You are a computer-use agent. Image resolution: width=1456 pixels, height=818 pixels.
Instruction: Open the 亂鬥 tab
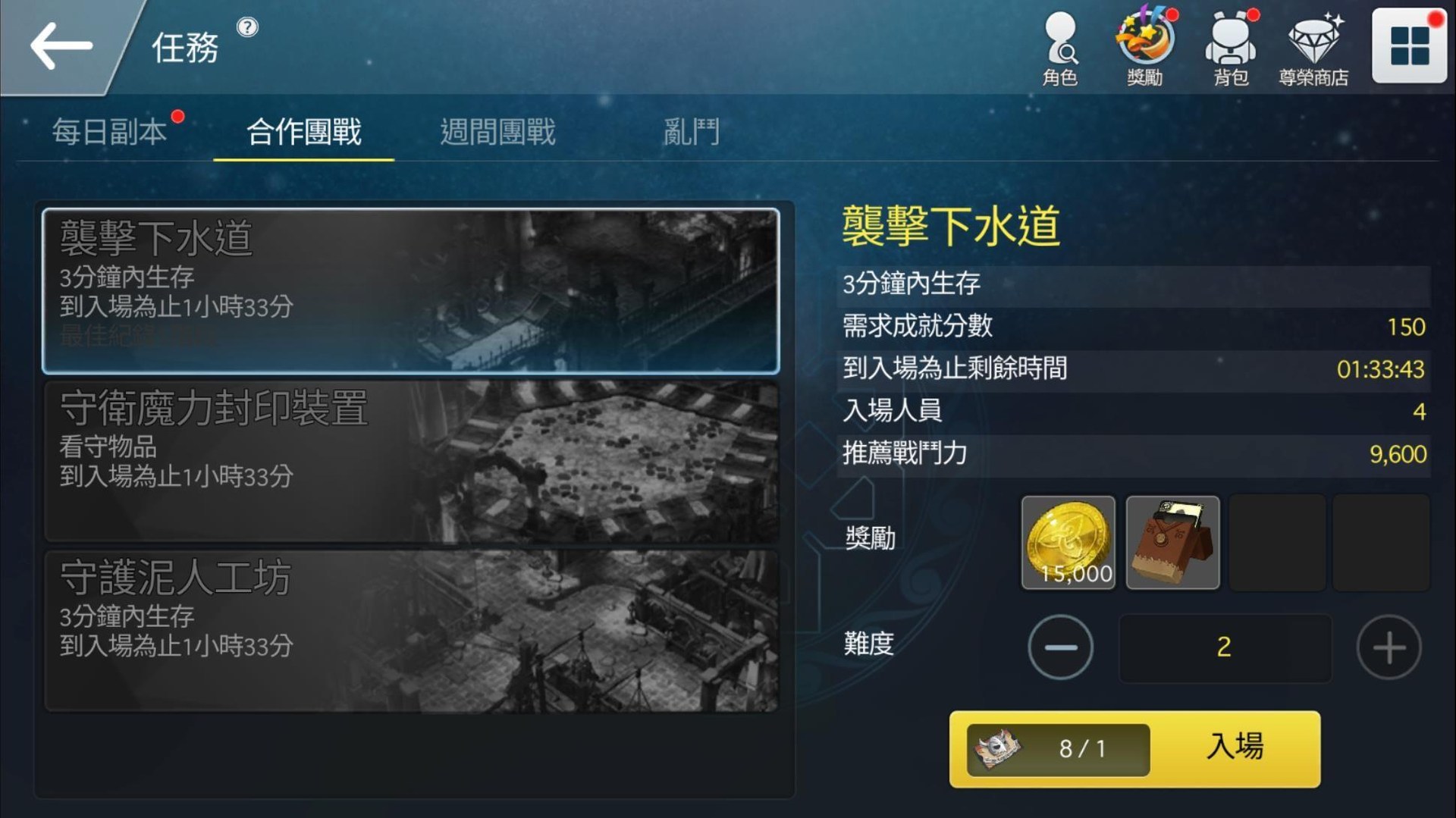tap(692, 132)
